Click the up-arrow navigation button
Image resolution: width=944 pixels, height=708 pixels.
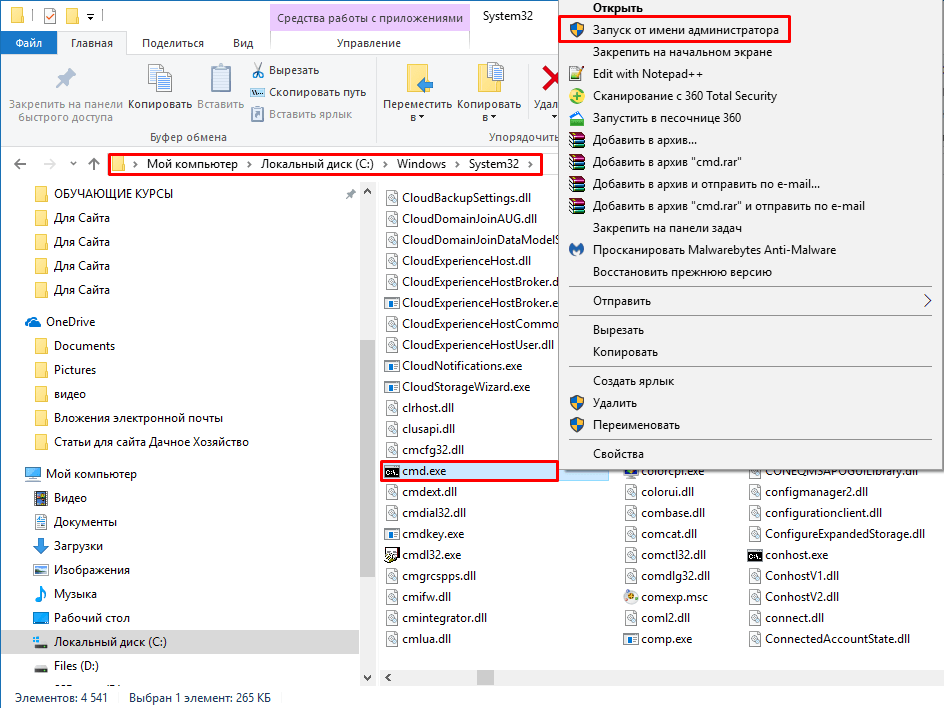click(93, 164)
